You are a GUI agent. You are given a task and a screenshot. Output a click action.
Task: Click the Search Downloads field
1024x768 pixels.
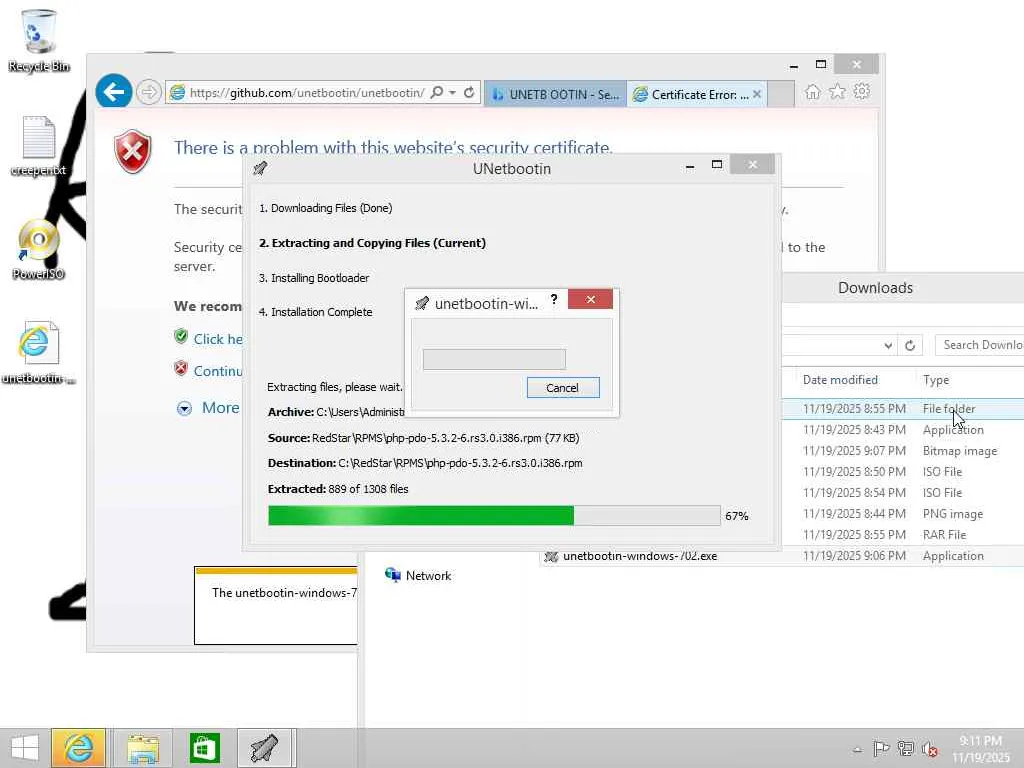(x=980, y=345)
